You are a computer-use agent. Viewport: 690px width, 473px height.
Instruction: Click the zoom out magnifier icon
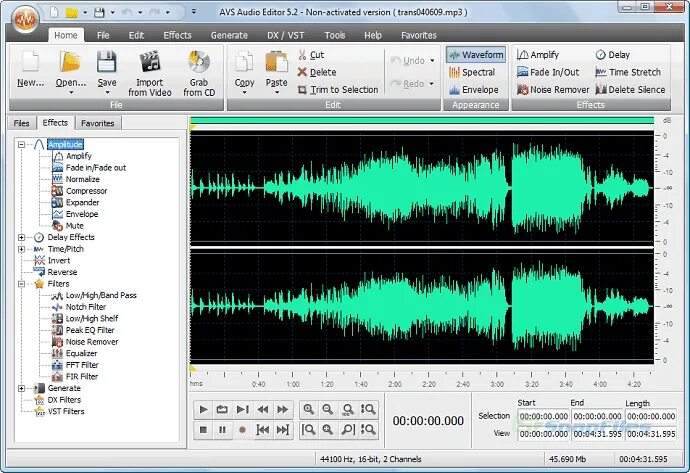[328, 410]
